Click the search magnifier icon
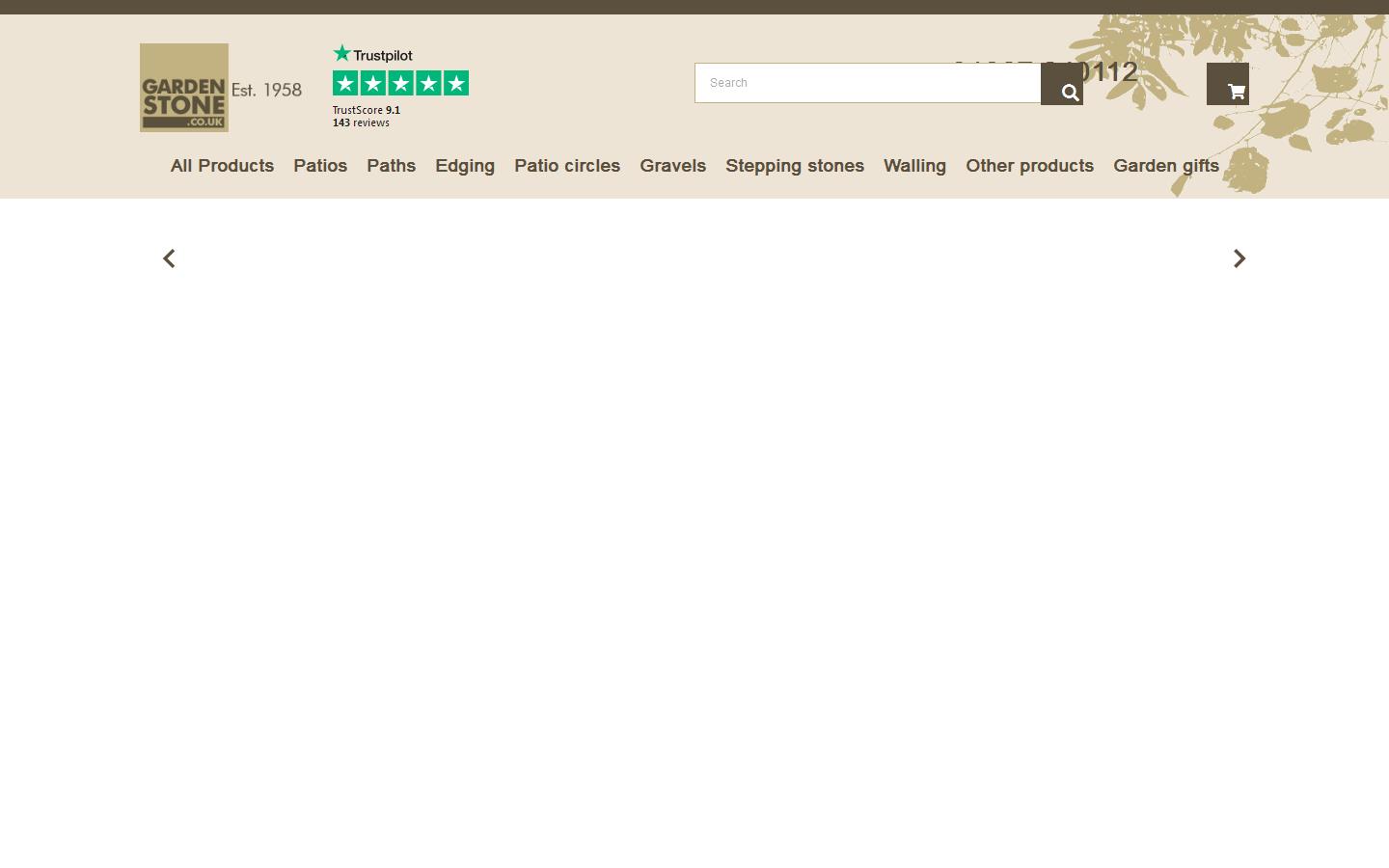 [x=1067, y=91]
